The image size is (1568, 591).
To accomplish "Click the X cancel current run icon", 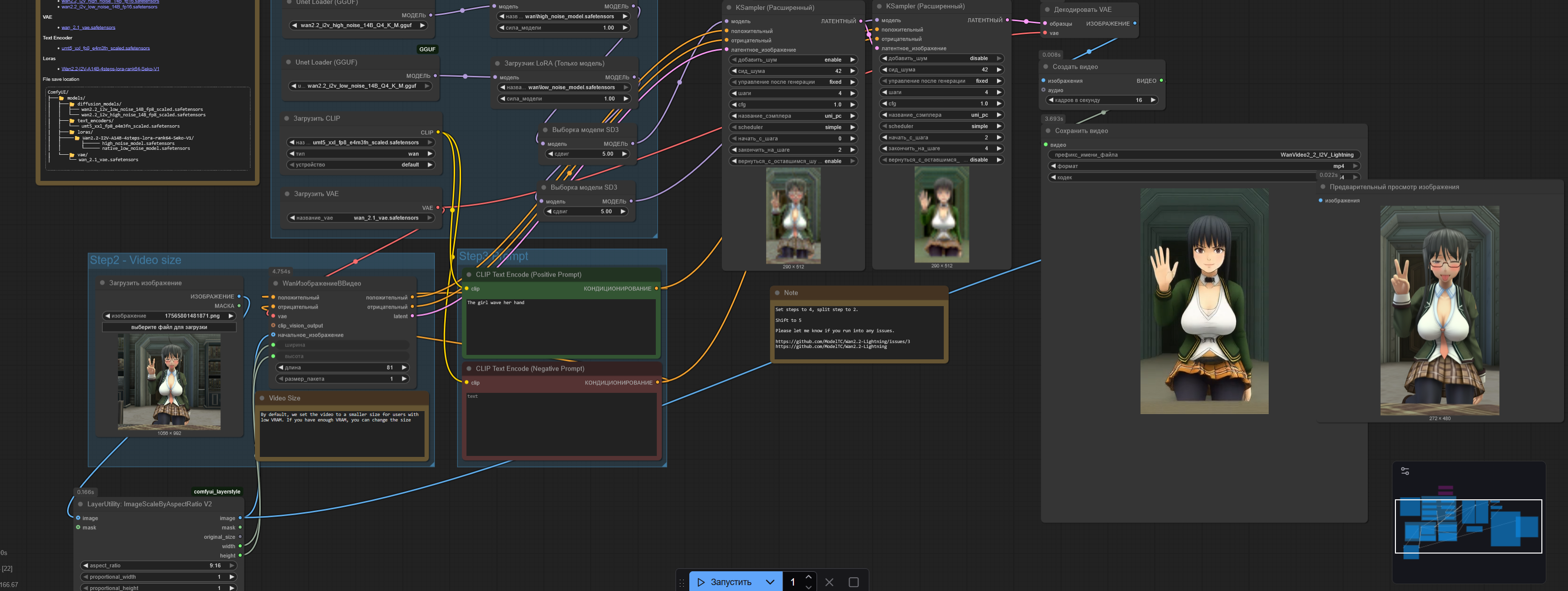I will 829,582.
